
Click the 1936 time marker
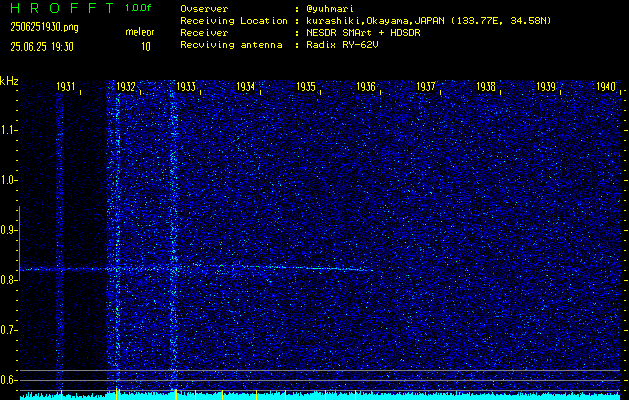coord(366,87)
